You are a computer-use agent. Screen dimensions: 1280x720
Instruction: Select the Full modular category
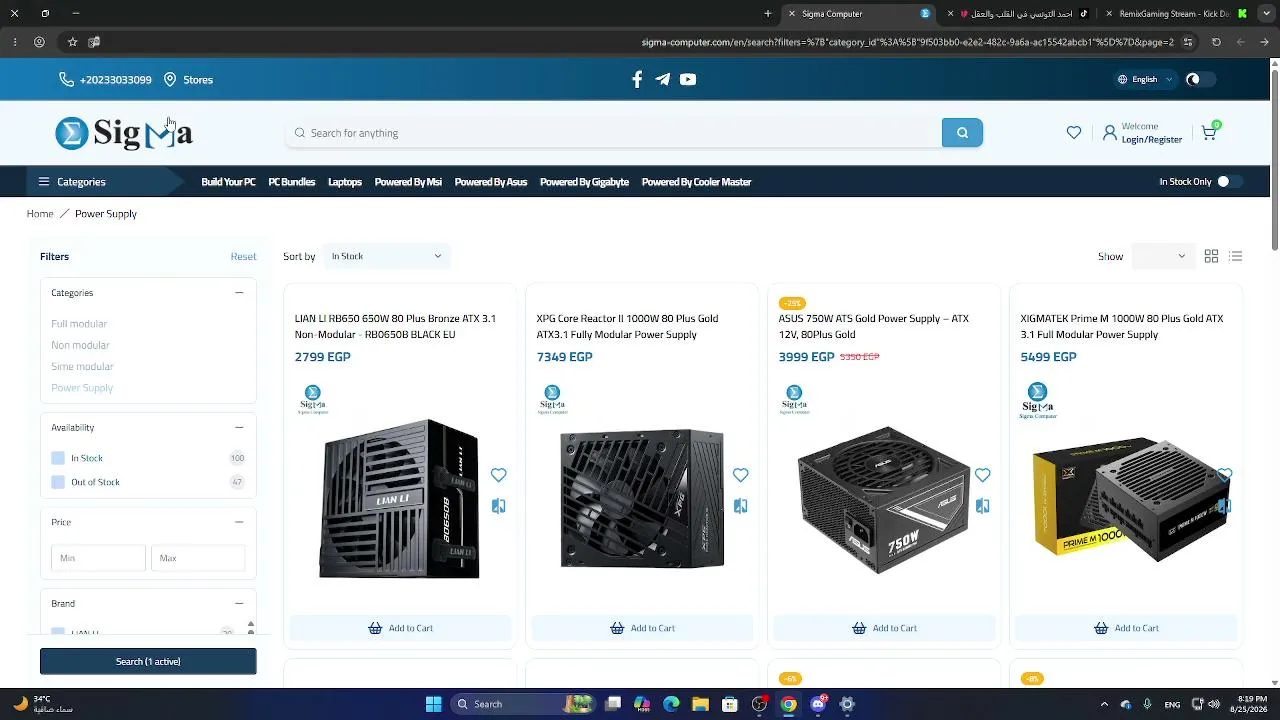point(79,324)
